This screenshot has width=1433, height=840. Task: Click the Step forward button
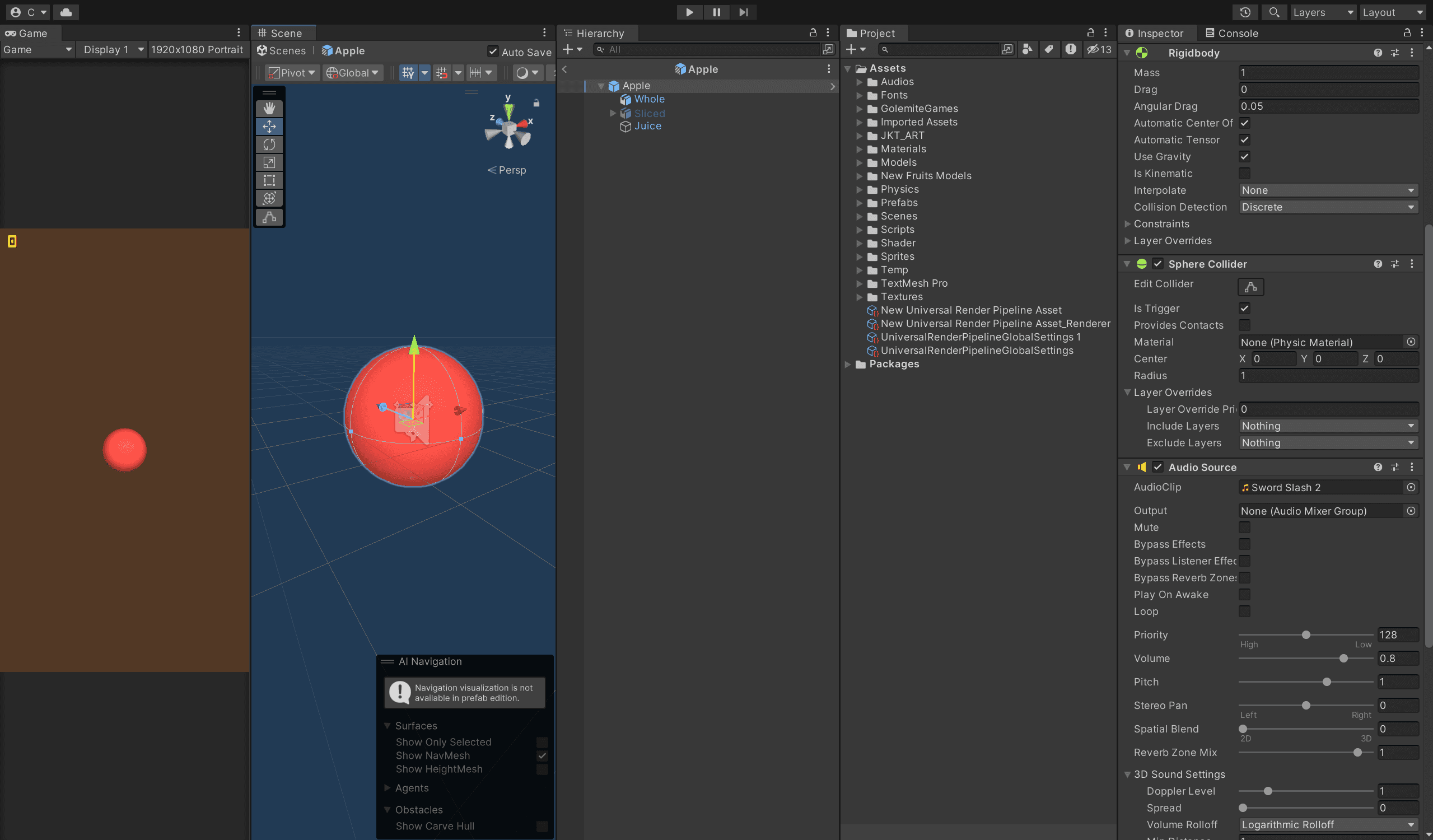(x=743, y=12)
